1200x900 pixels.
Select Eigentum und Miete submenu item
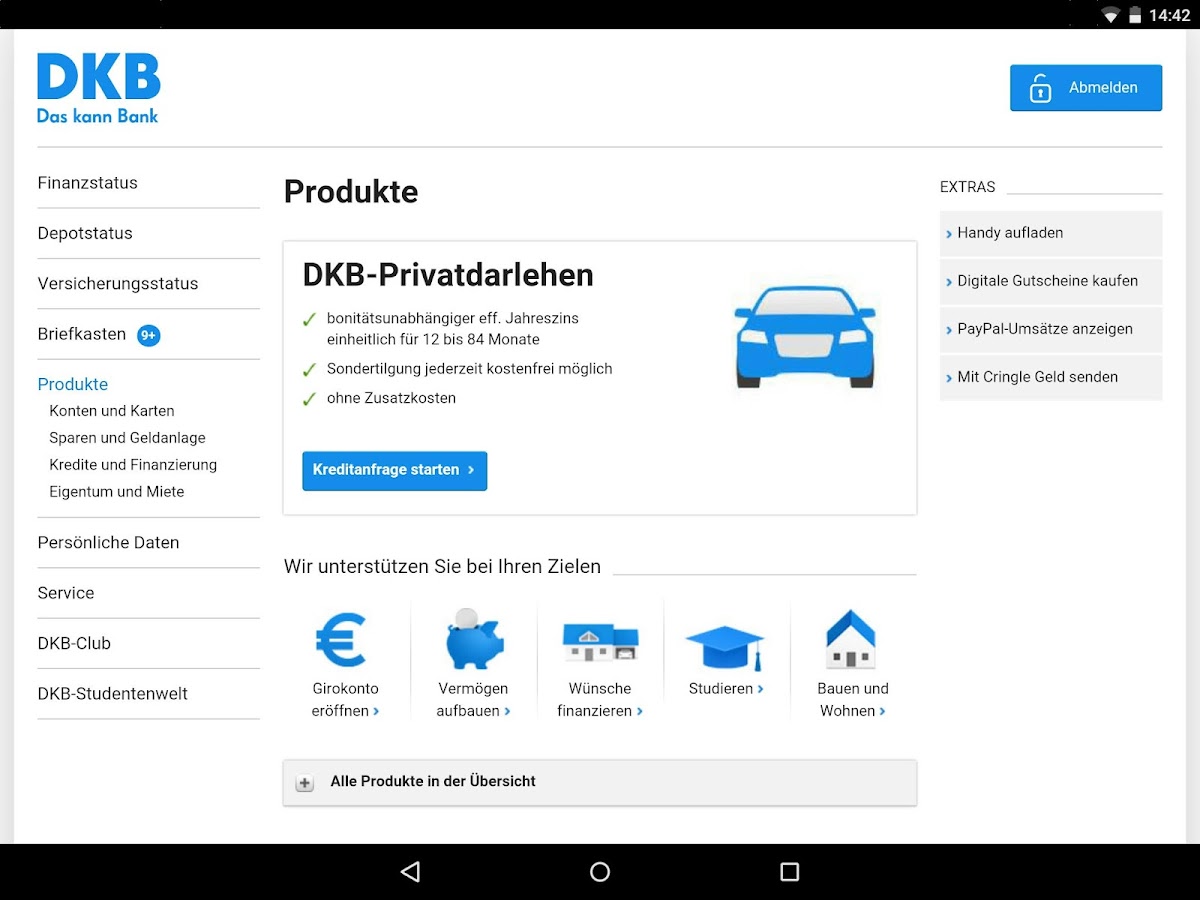117,492
